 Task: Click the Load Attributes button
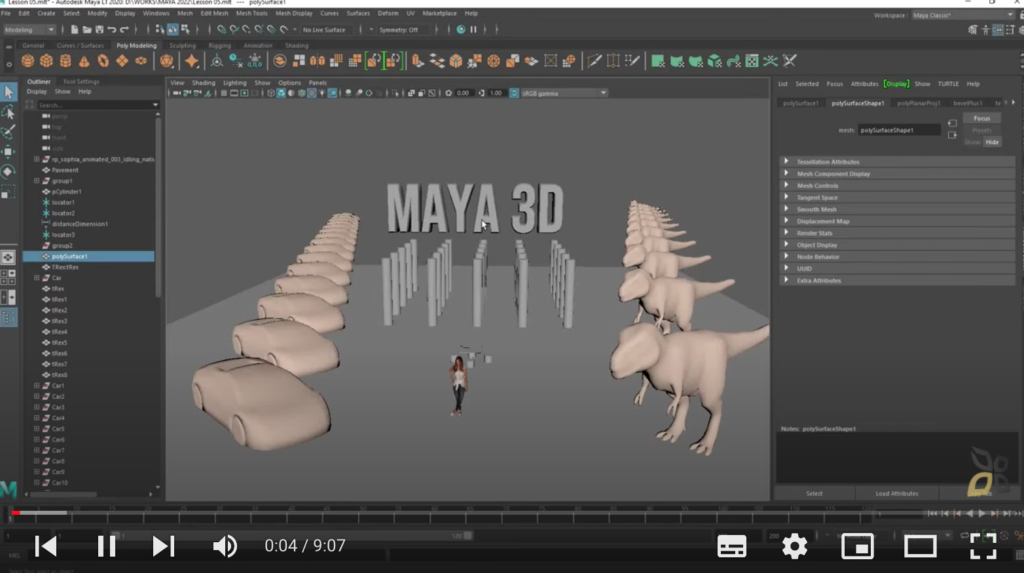897,494
